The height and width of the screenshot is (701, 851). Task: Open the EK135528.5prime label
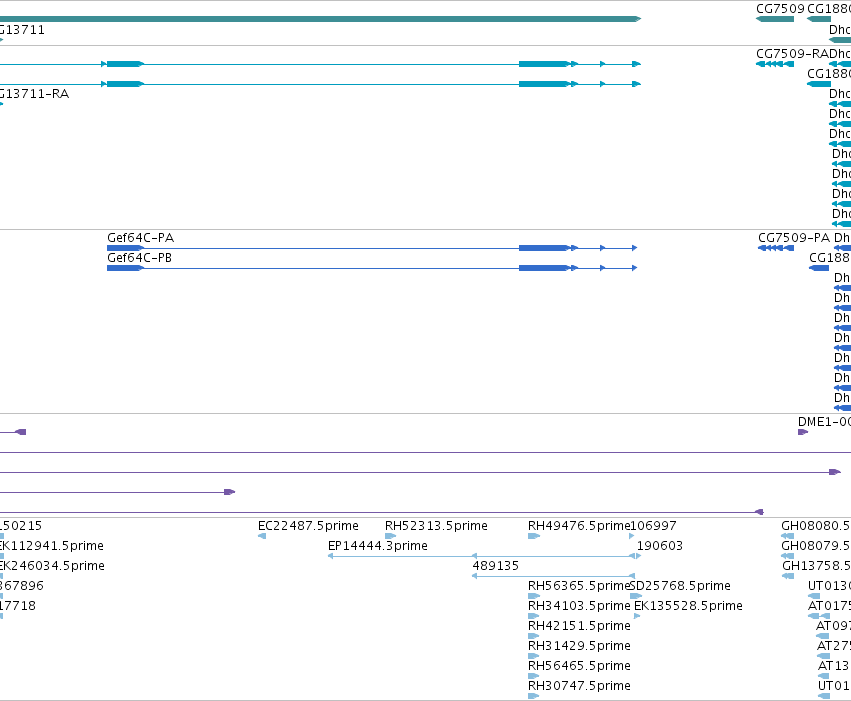pyautogui.click(x=688, y=606)
